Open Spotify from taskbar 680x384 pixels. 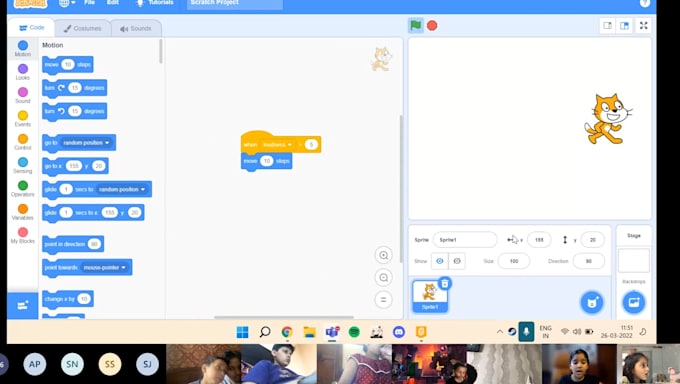click(354, 332)
